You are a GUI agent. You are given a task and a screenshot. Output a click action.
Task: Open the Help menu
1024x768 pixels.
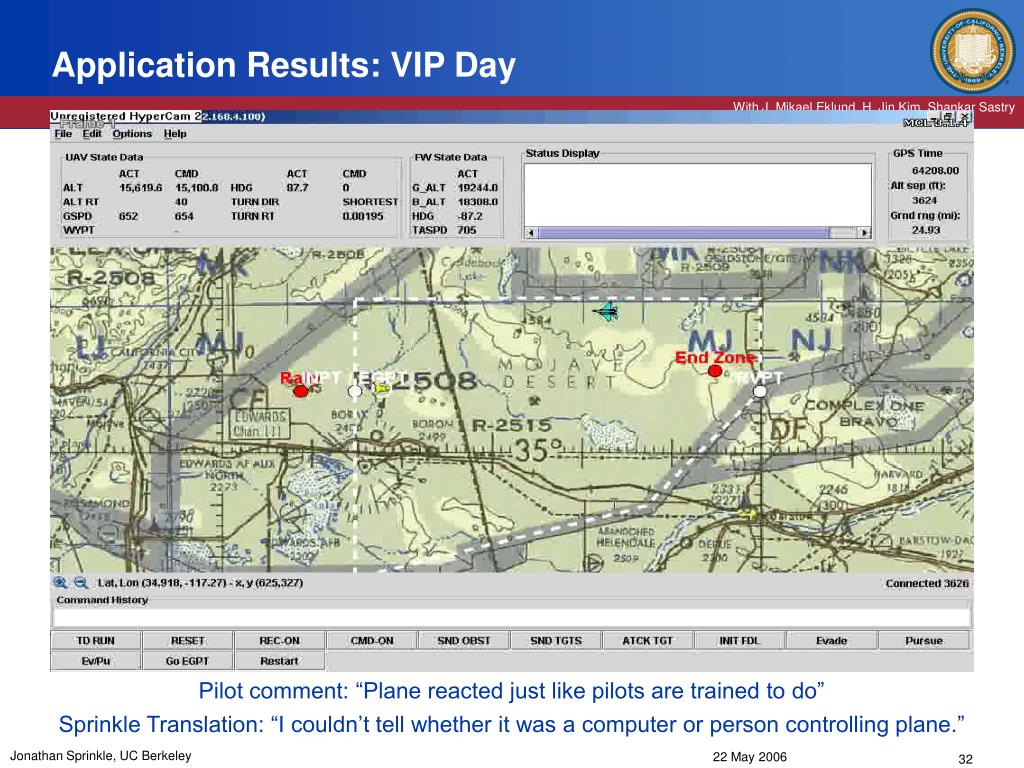[x=175, y=133]
